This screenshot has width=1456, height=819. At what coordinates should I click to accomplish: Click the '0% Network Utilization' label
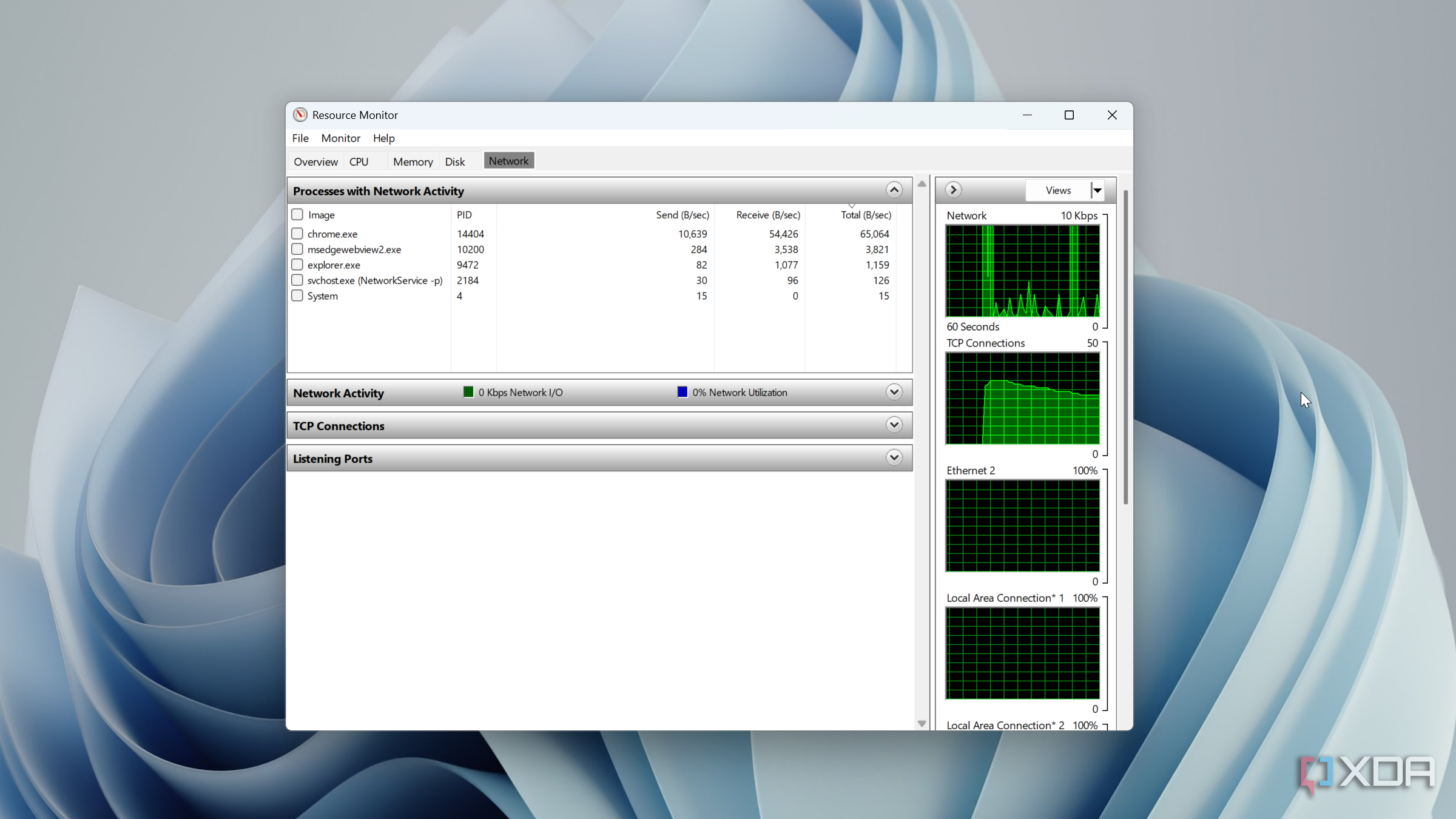pos(740,393)
